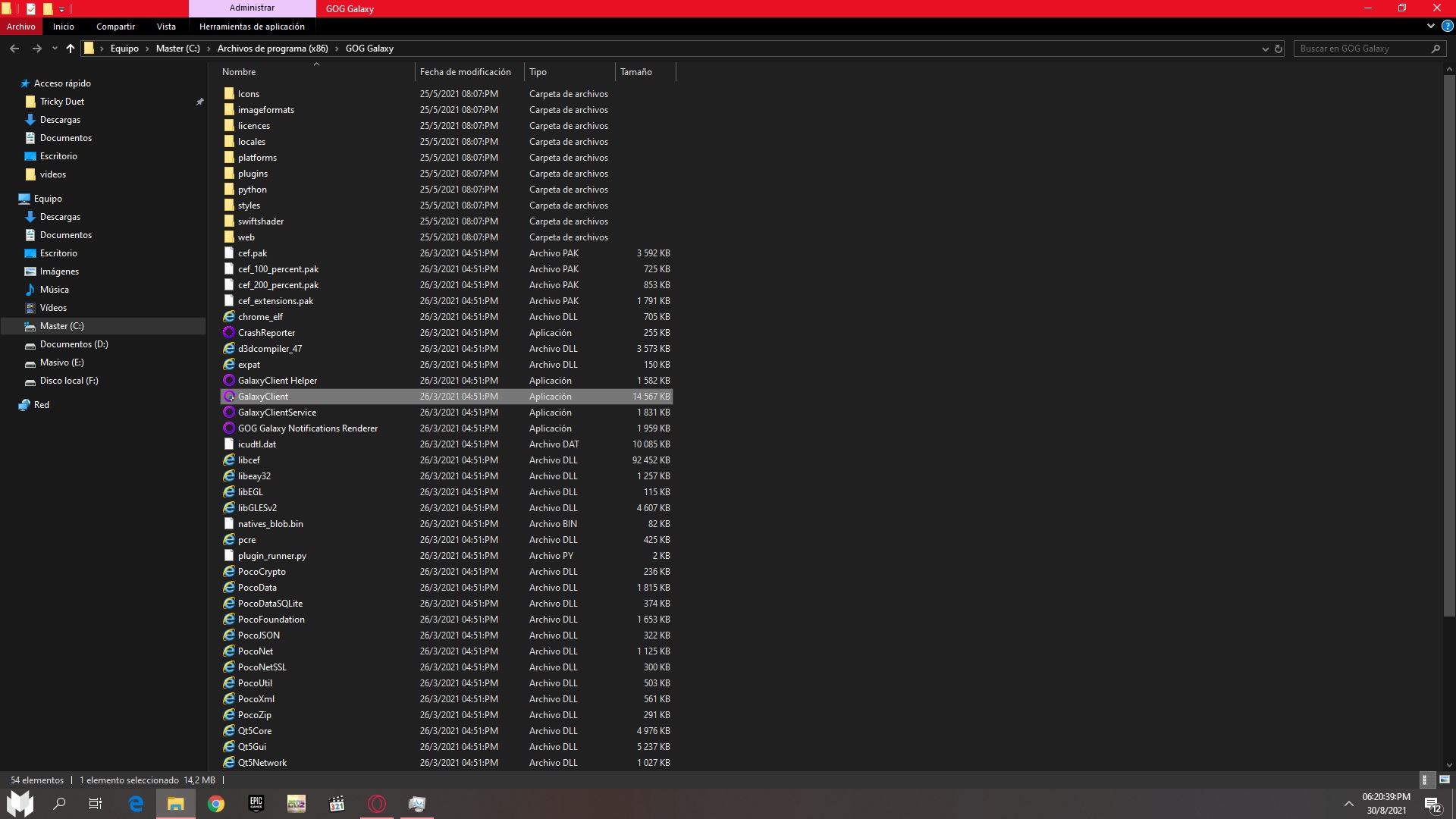1456x819 pixels.
Task: Expand the chevron after Equipo breadcrumb
Action: point(148,49)
